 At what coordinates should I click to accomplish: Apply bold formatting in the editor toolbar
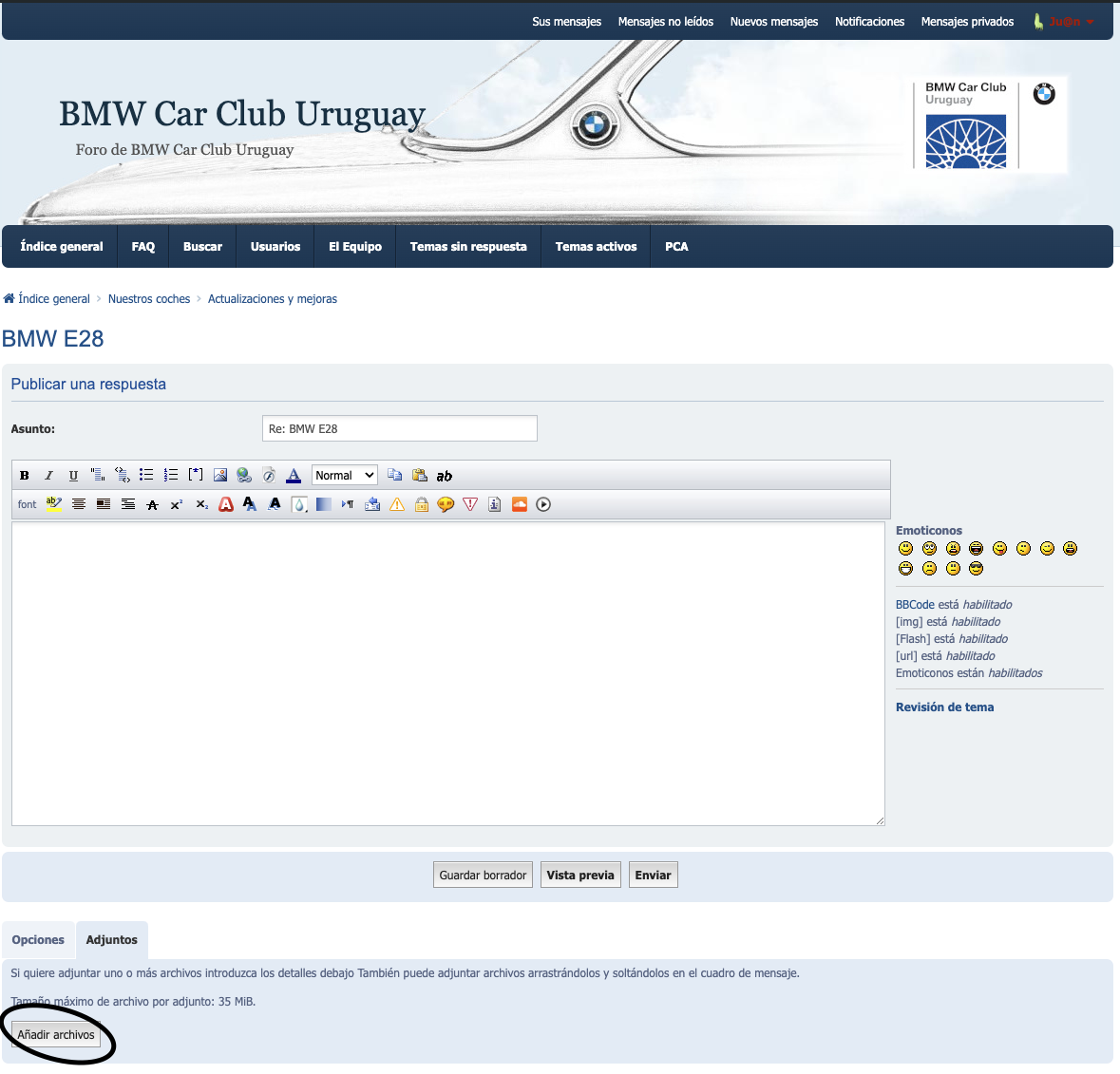(24, 475)
